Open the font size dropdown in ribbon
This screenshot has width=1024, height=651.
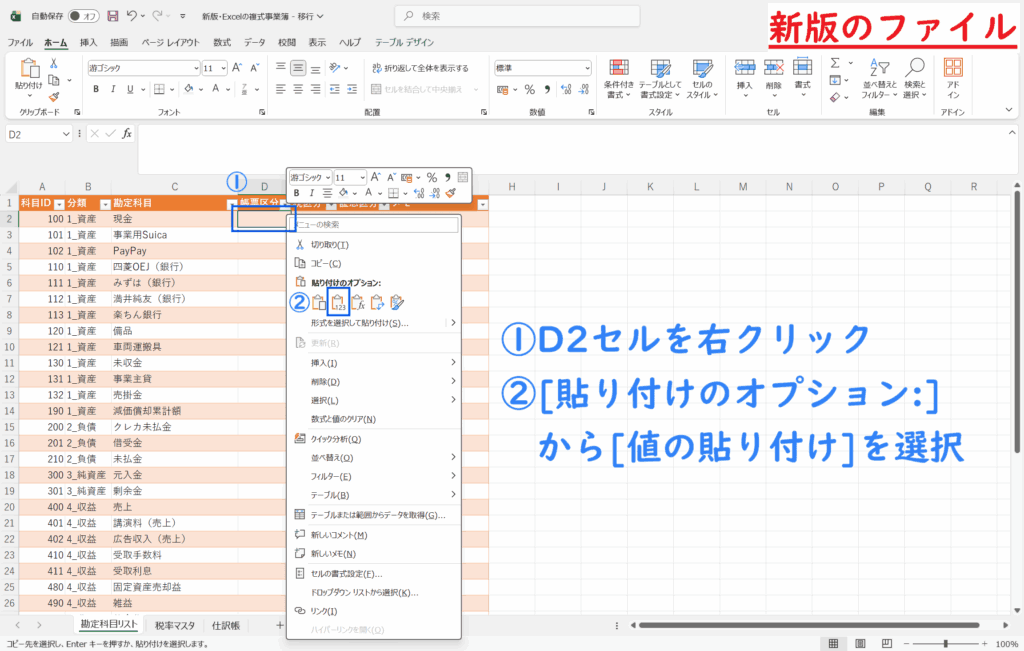[x=222, y=68]
